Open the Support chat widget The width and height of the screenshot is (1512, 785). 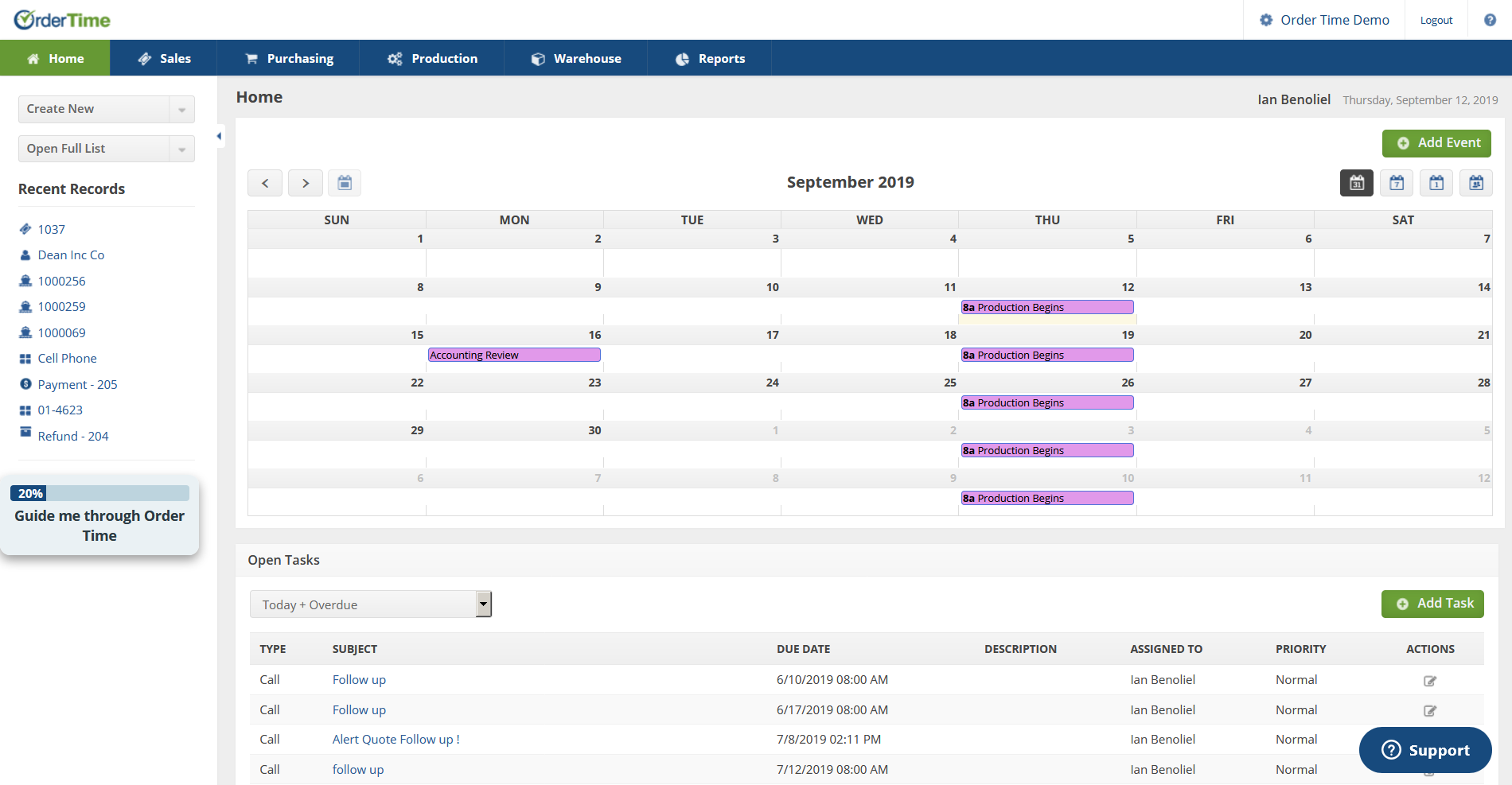pos(1424,749)
